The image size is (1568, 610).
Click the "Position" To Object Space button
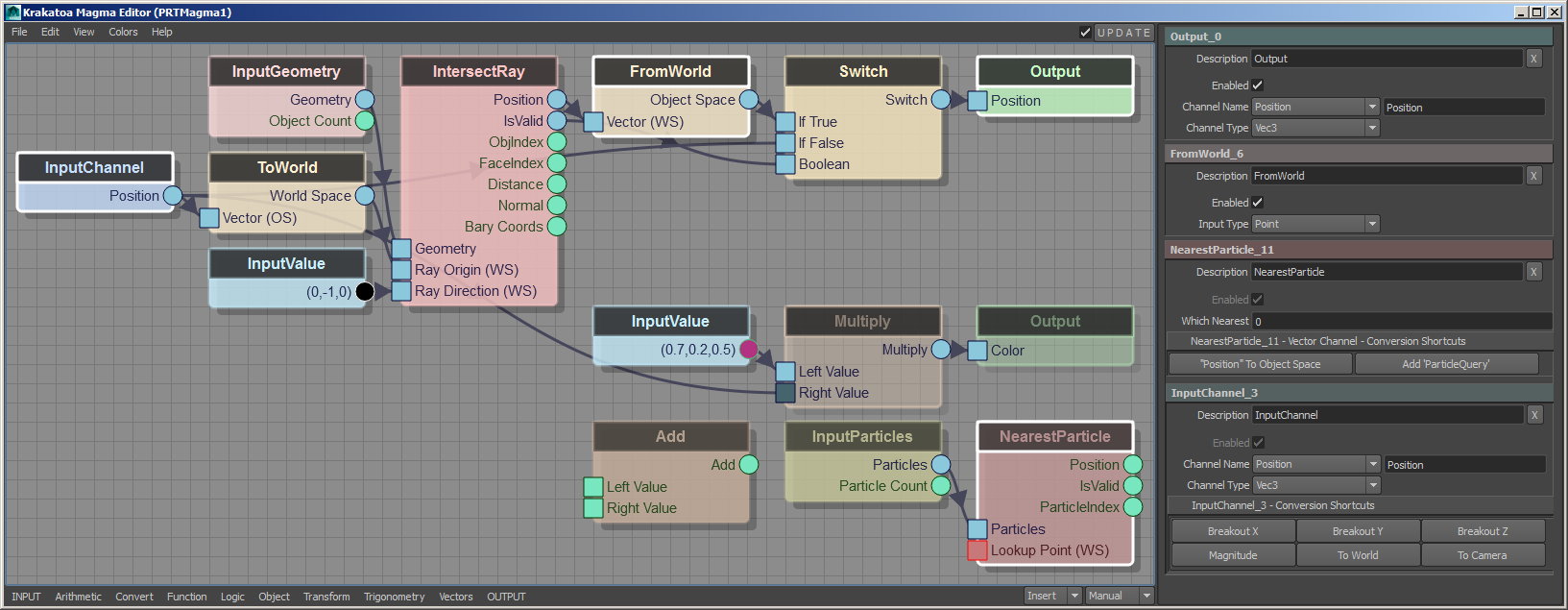(x=1261, y=364)
